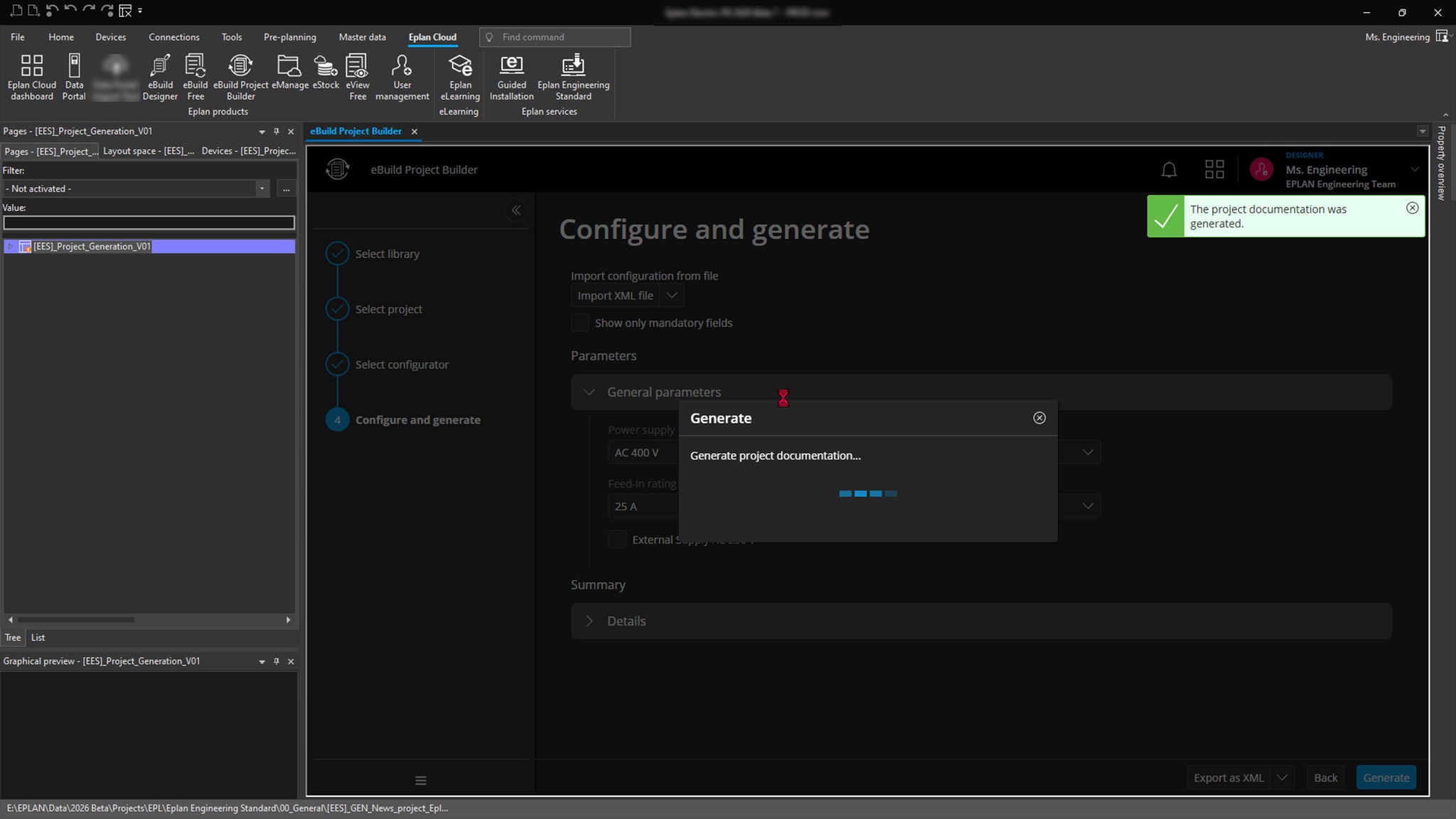
Task: Collapse General parameters section
Action: pyautogui.click(x=589, y=392)
